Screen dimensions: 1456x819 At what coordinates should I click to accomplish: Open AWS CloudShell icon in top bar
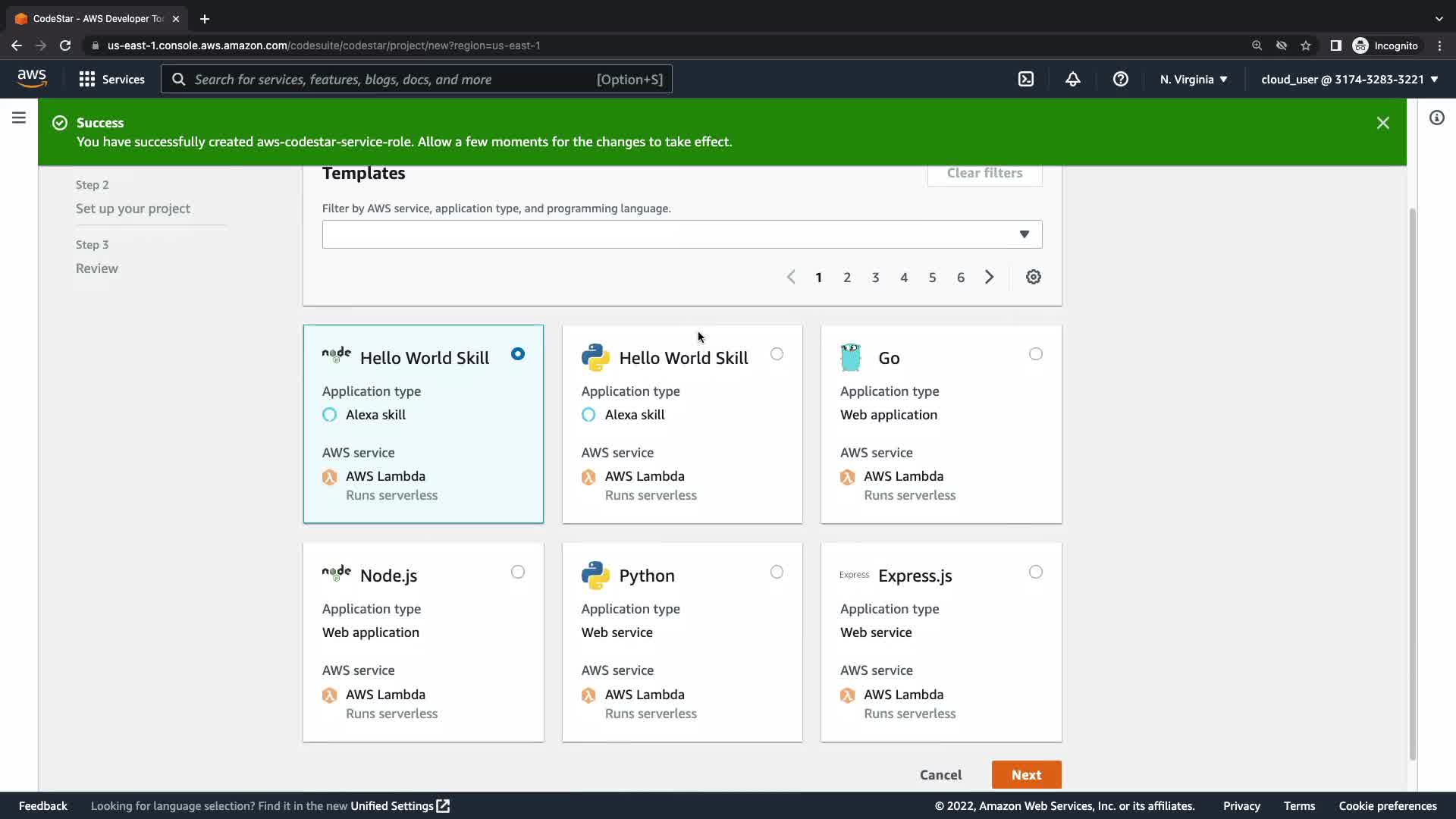tap(1025, 79)
